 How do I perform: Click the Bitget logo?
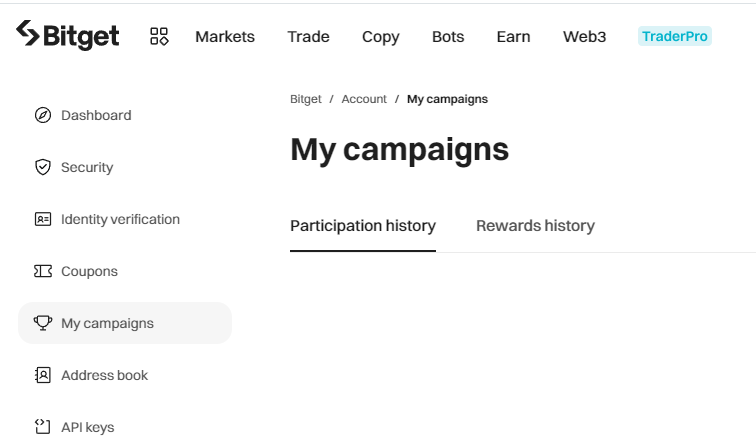[68, 36]
